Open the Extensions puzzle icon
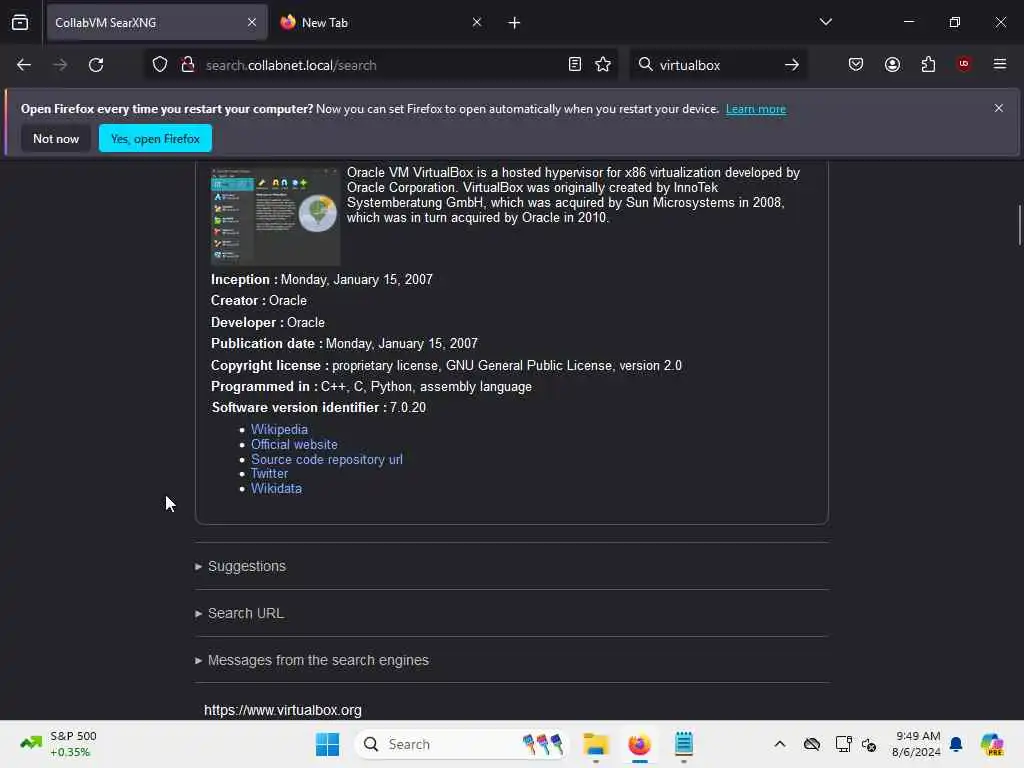This screenshot has height=768, width=1024. pos(928,65)
